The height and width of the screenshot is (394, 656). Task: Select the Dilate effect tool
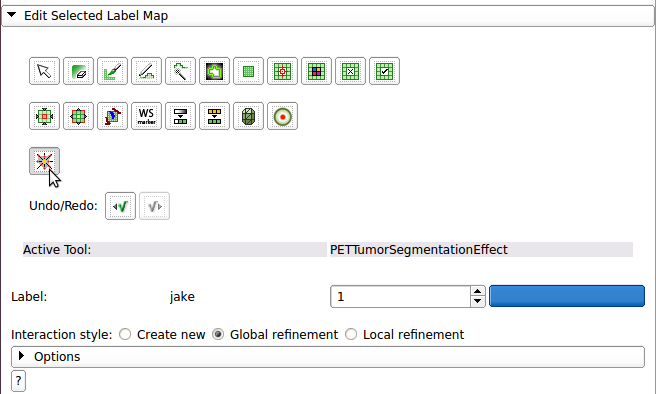coord(78,116)
